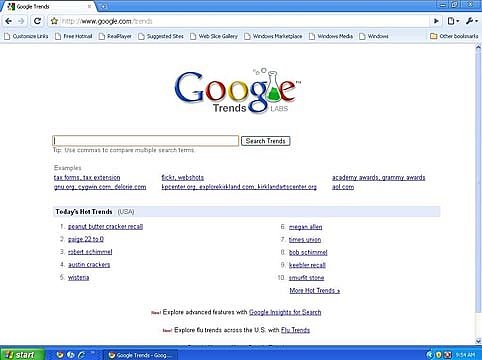Viewport: 482px width, 360px height.
Task: Close the Google Trends tab
Action: tap(89, 6)
